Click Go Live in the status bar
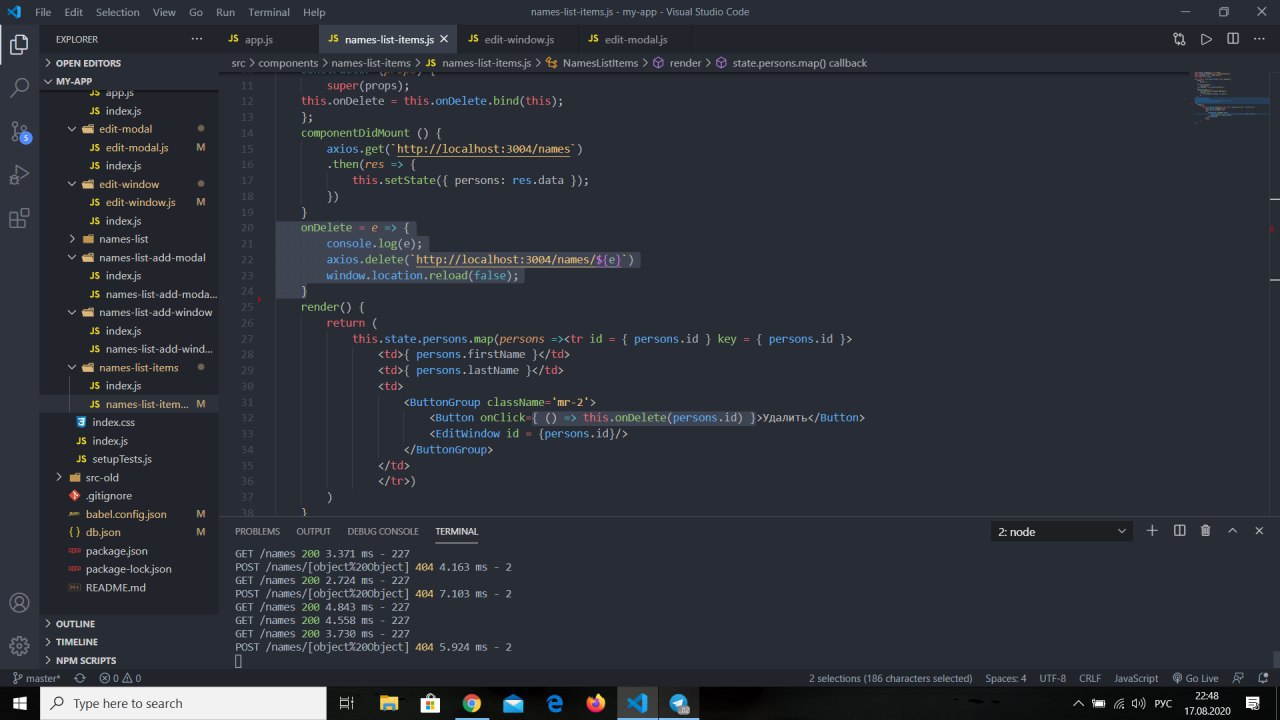 point(1194,678)
